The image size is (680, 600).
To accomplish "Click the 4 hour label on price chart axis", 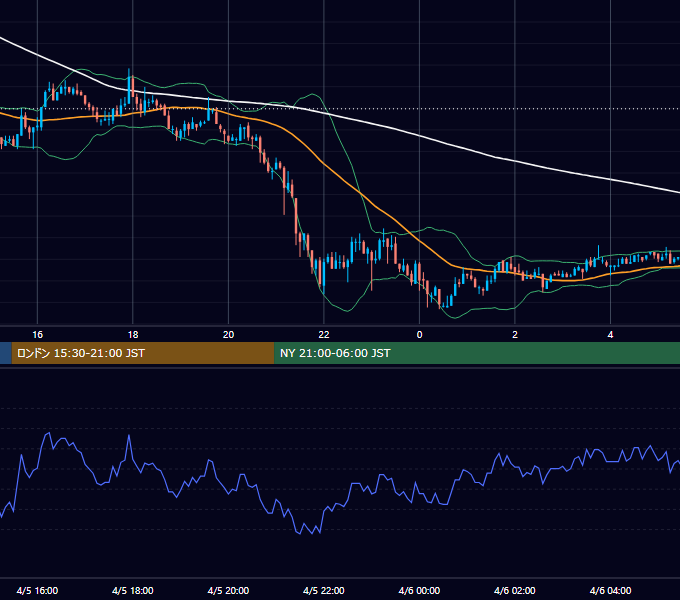I will 610,335.
